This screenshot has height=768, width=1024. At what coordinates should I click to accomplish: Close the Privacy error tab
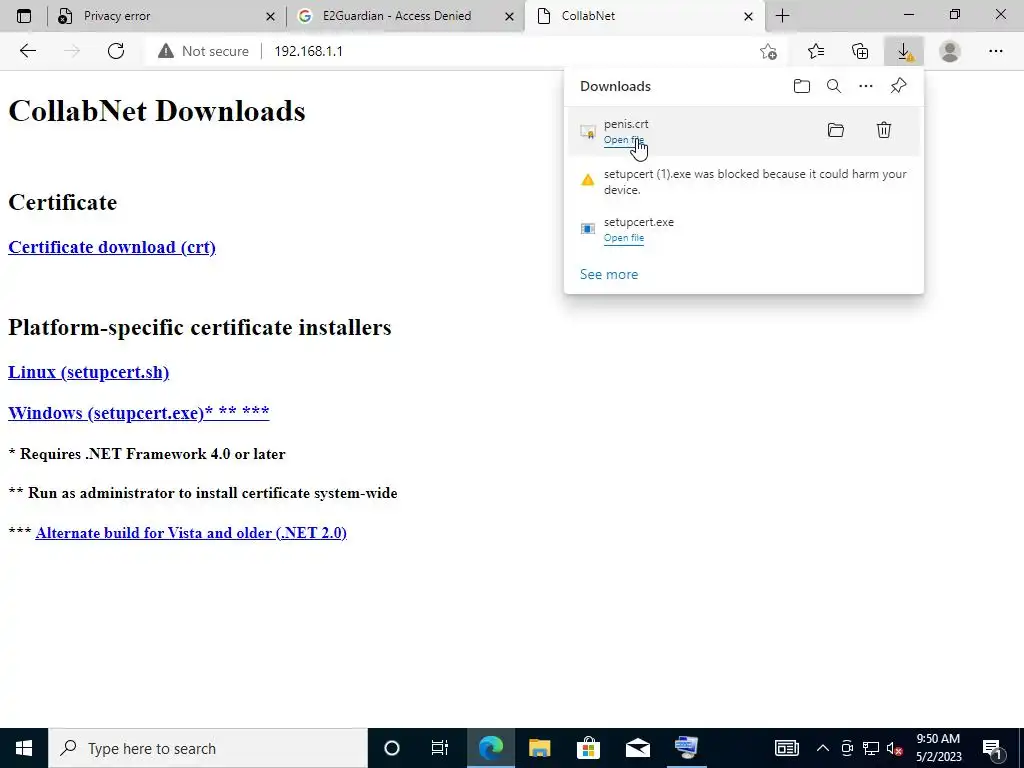coord(270,16)
